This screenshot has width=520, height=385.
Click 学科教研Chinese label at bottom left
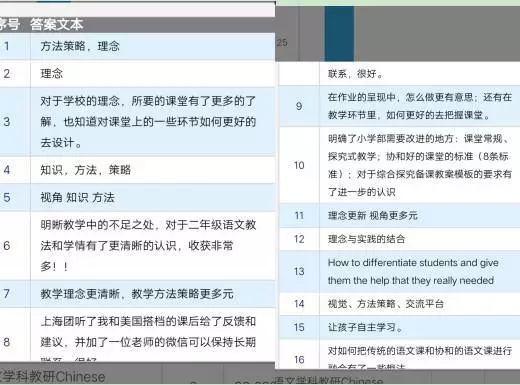[53, 377]
